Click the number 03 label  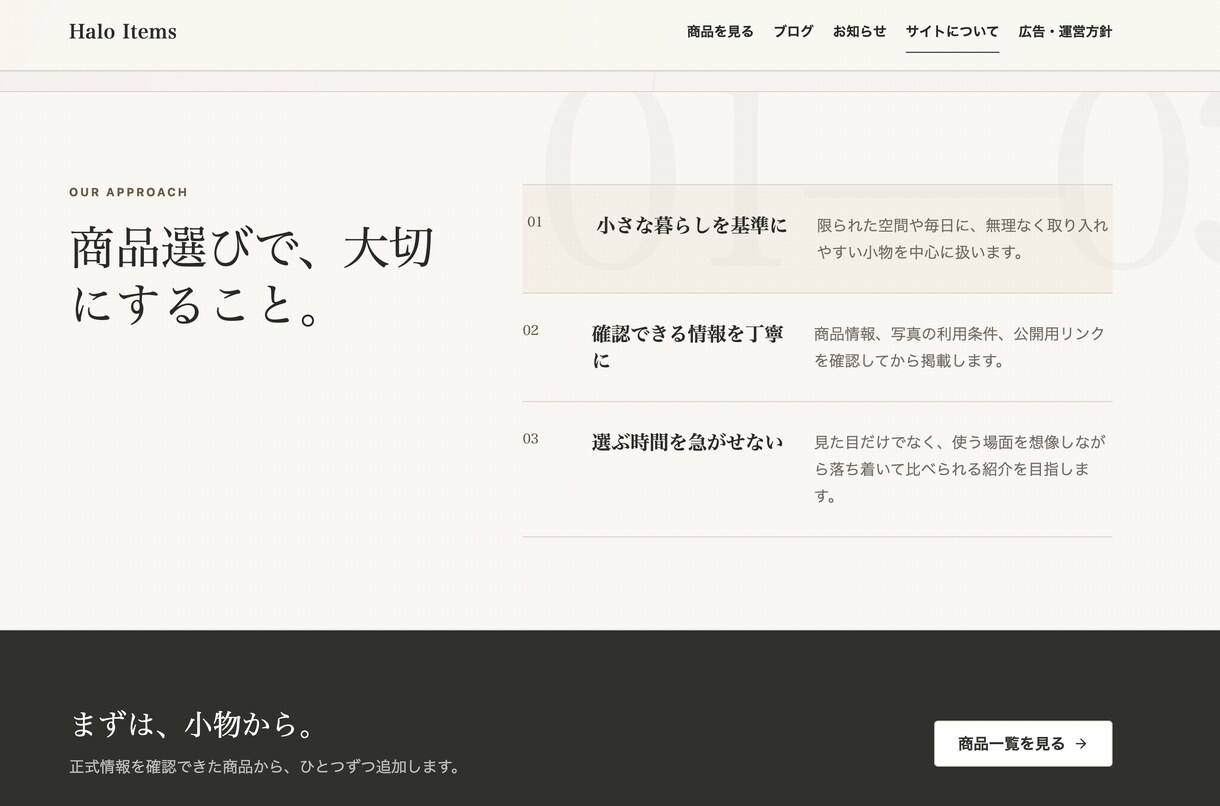pyautogui.click(x=531, y=439)
